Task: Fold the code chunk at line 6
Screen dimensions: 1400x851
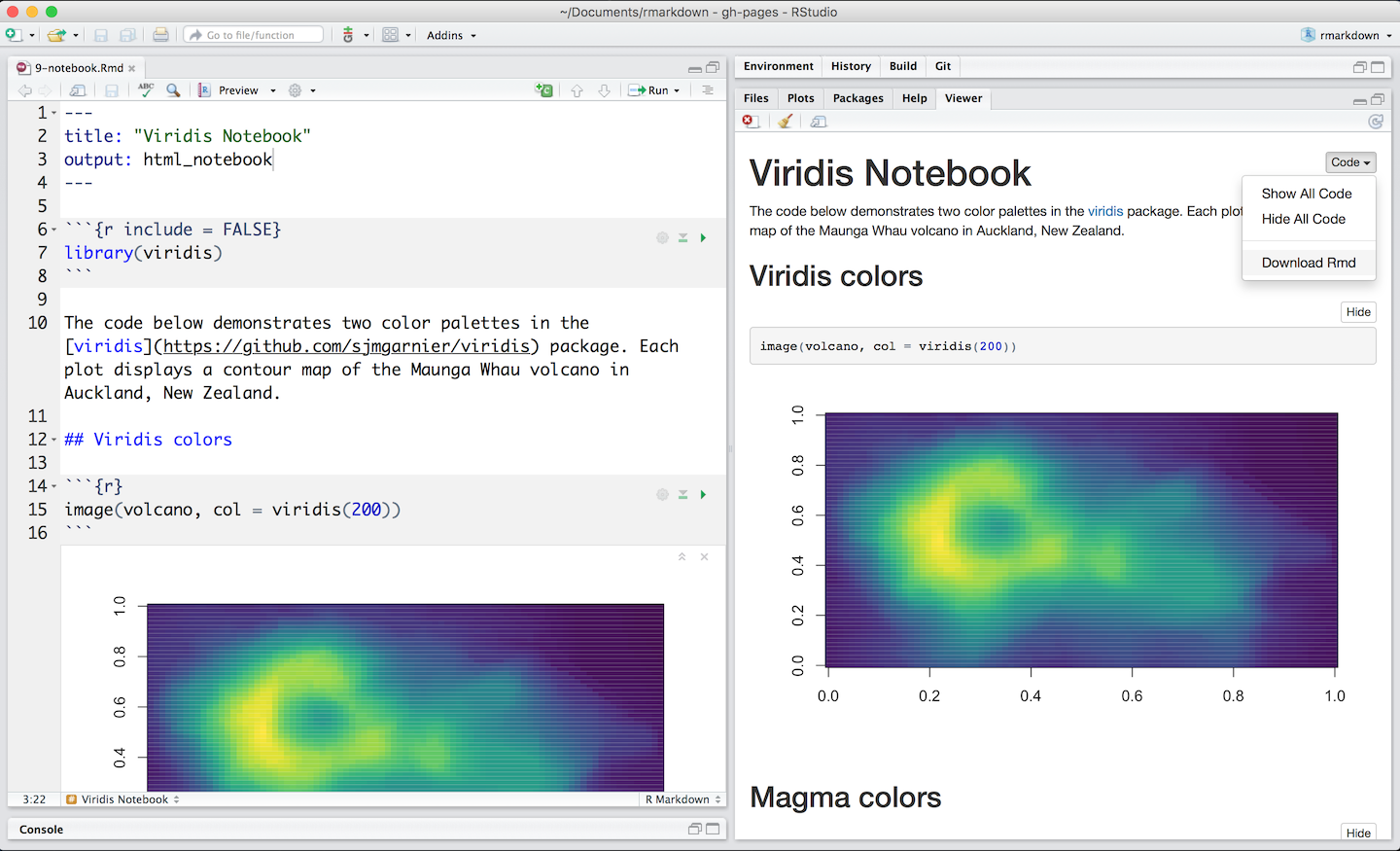Action: click(53, 230)
